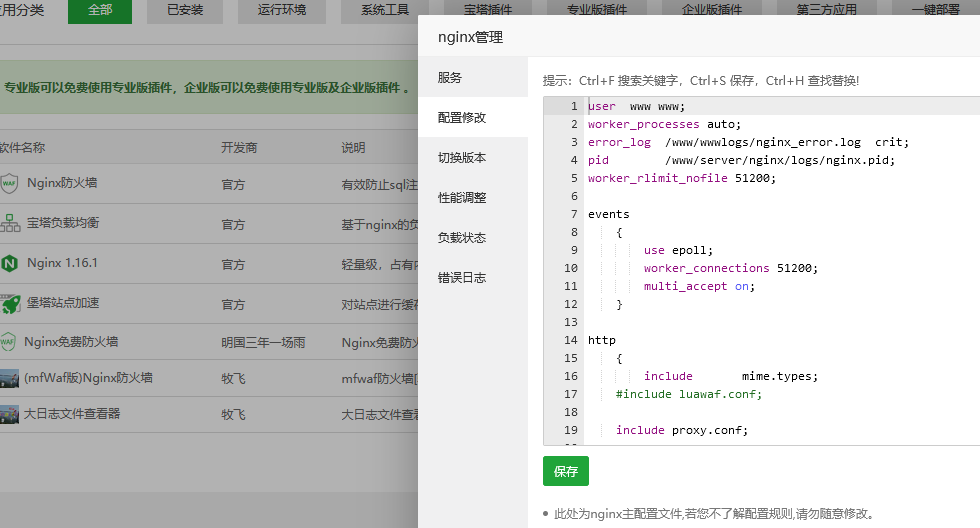Click the 'use epoll;' code line
This screenshot has width=980, height=528.
[678, 251]
